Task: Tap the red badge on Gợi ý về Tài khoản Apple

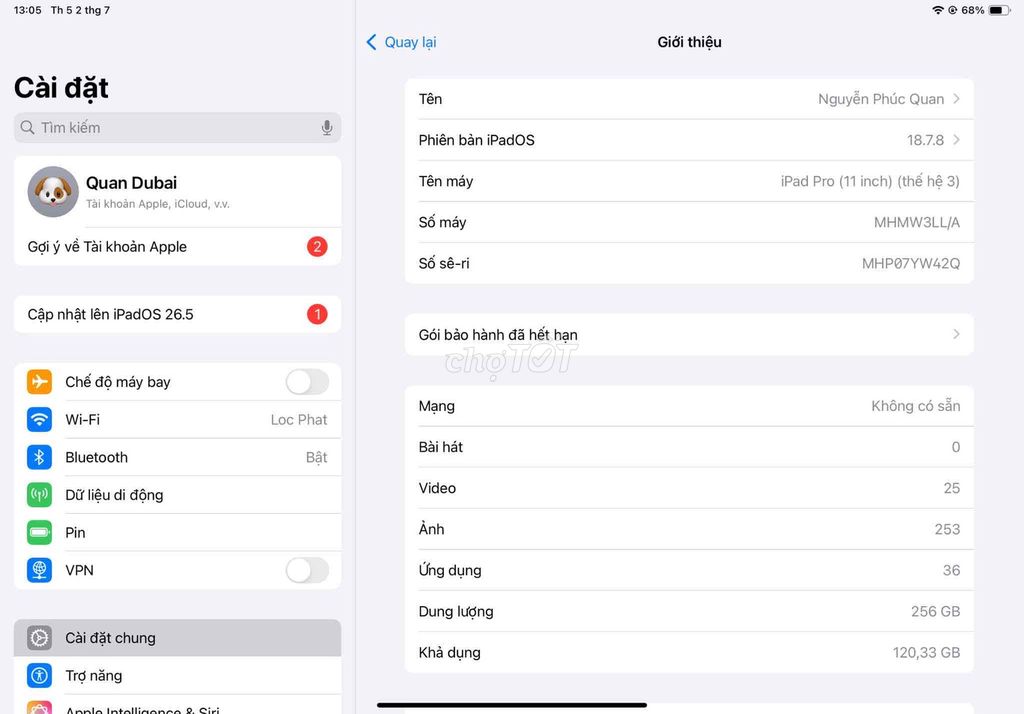Action: pos(317,246)
